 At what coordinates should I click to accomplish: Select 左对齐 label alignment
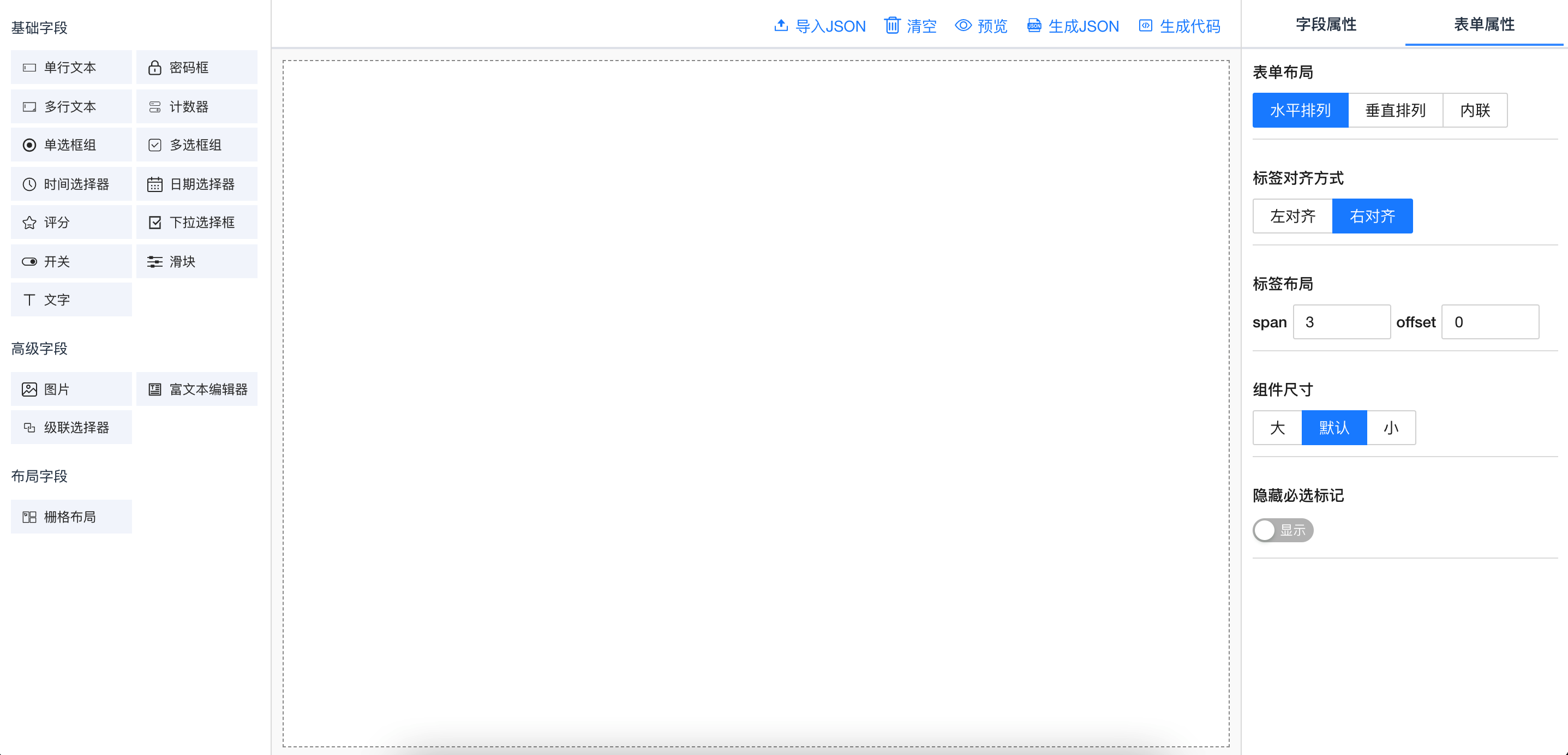coord(1292,216)
